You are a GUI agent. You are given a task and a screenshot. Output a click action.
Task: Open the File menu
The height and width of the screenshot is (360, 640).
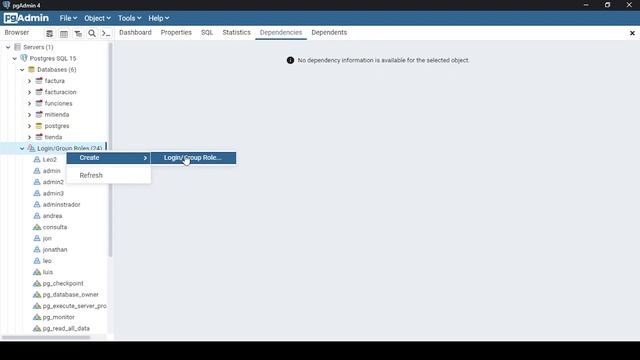(68, 18)
